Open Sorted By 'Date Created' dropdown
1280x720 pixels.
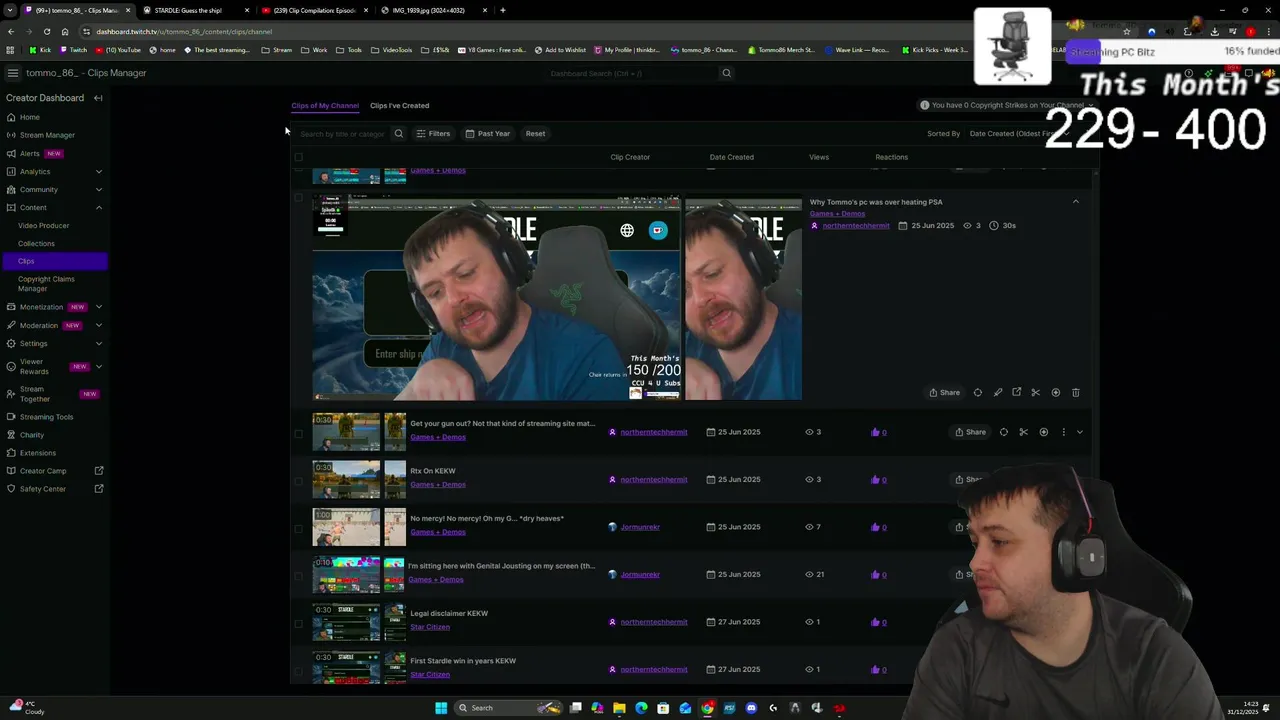[x=1018, y=133]
